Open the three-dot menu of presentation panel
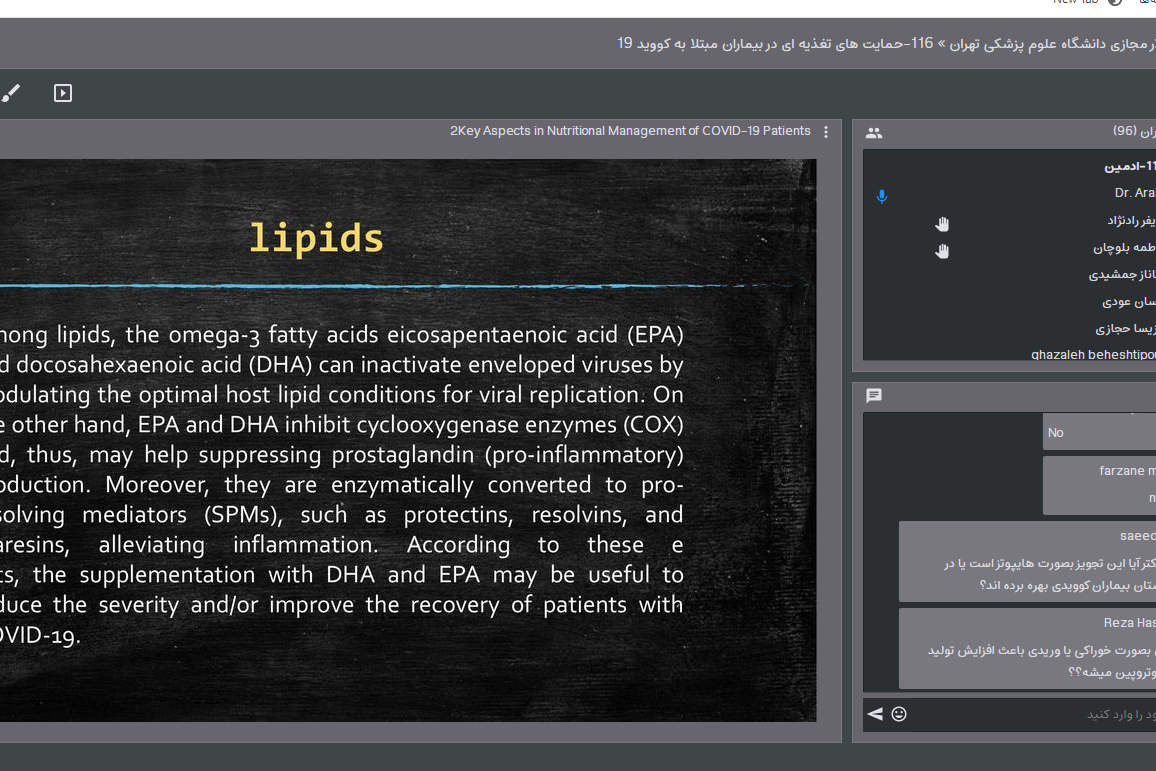Screen dimensions: 1156x771 [826, 132]
